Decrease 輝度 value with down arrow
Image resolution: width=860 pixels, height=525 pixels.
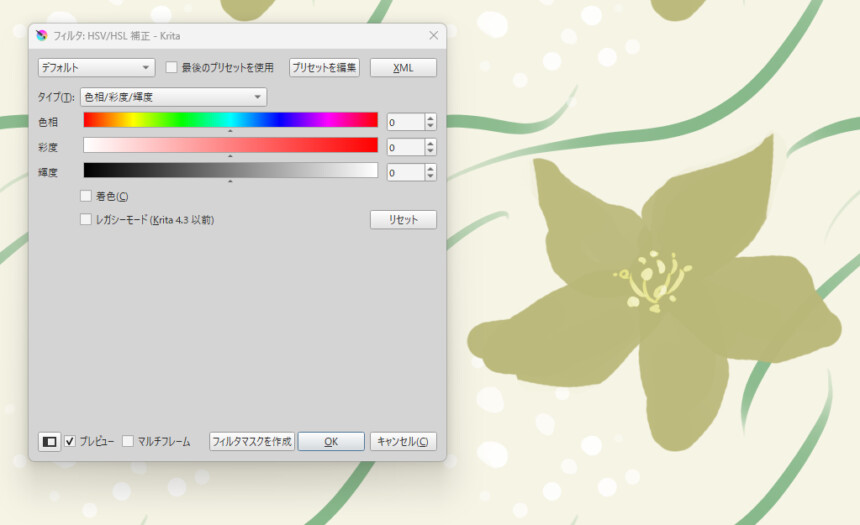pos(431,177)
